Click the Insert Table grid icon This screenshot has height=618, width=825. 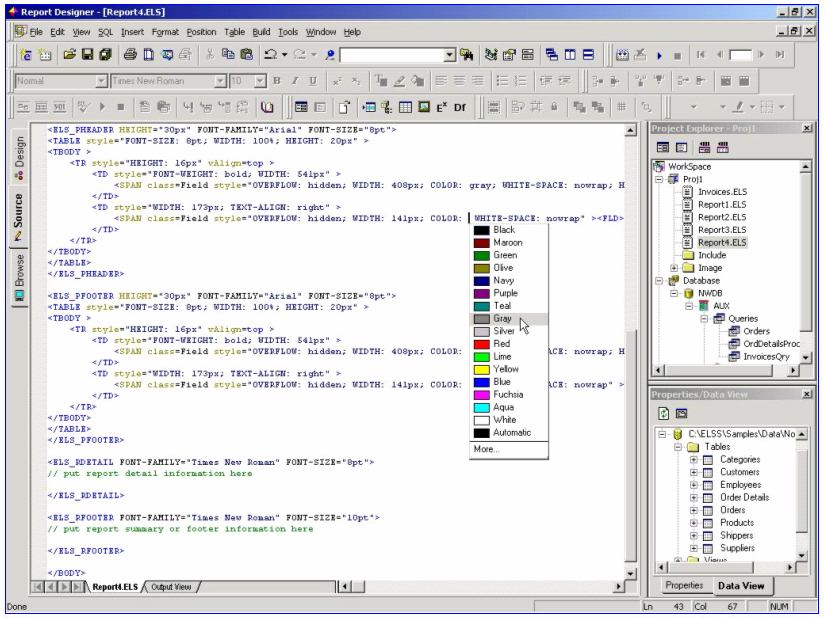[405, 107]
